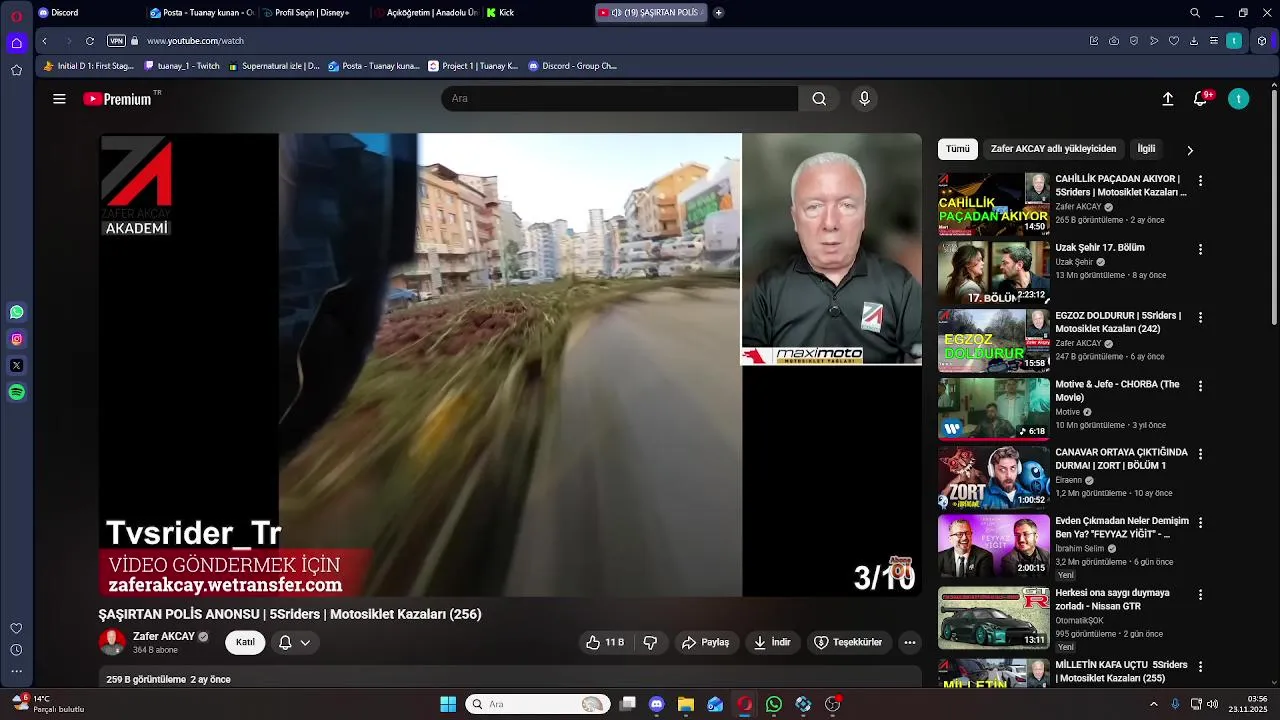Go back with the browser back arrow
The height and width of the screenshot is (720, 1280).
point(44,41)
